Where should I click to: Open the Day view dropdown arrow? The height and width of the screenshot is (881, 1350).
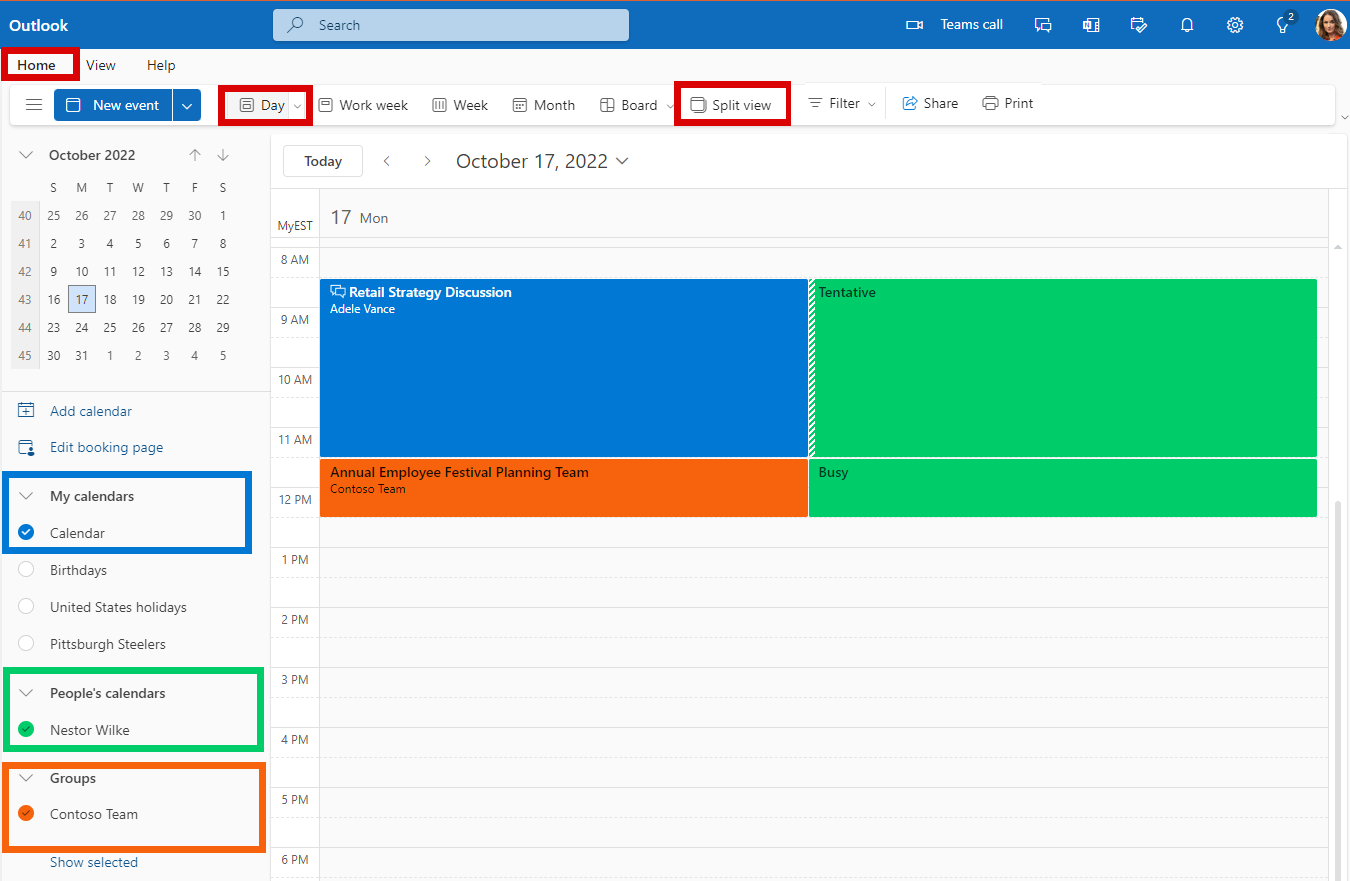pyautogui.click(x=298, y=105)
